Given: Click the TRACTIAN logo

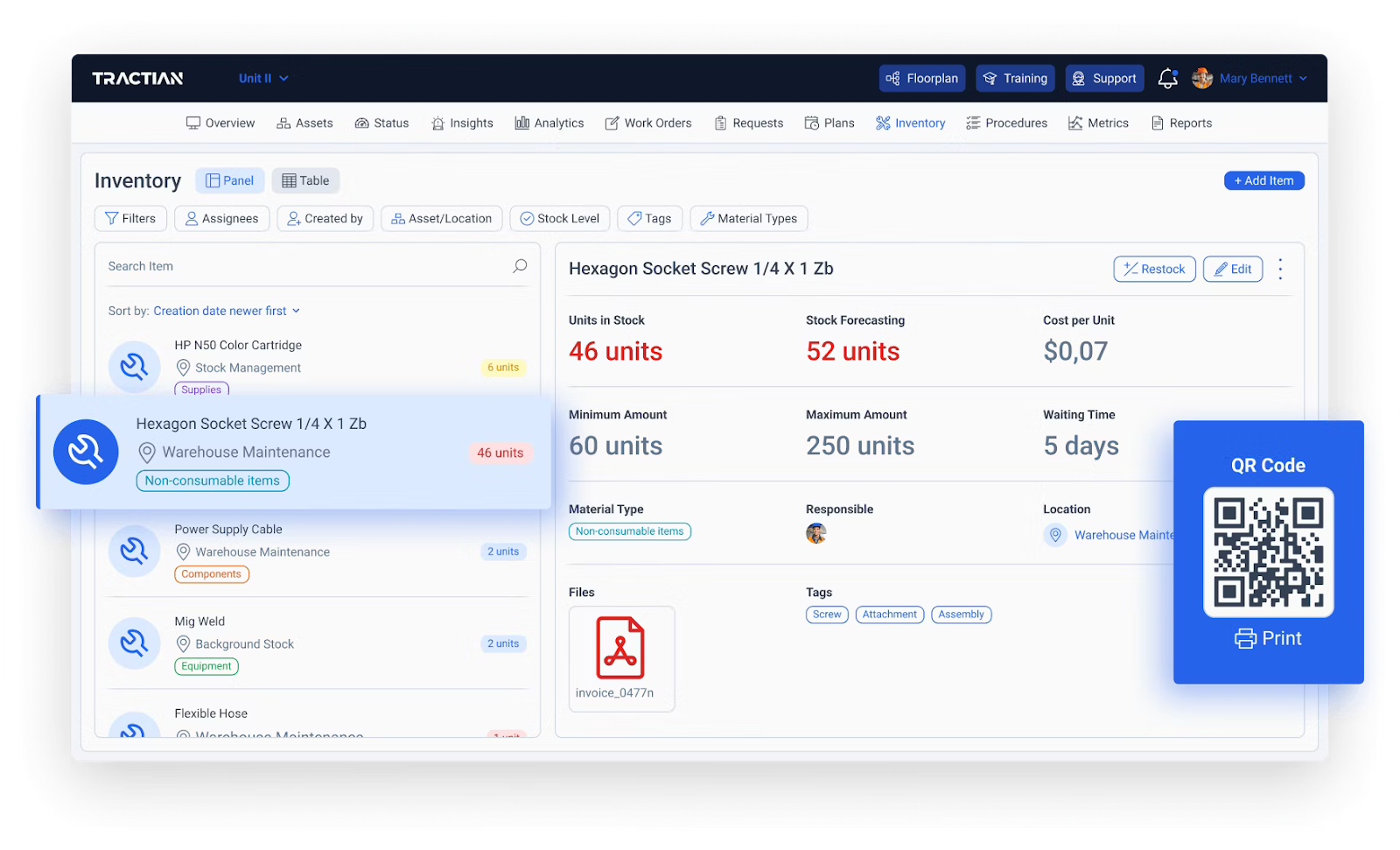Looking at the screenshot, I should (x=137, y=79).
